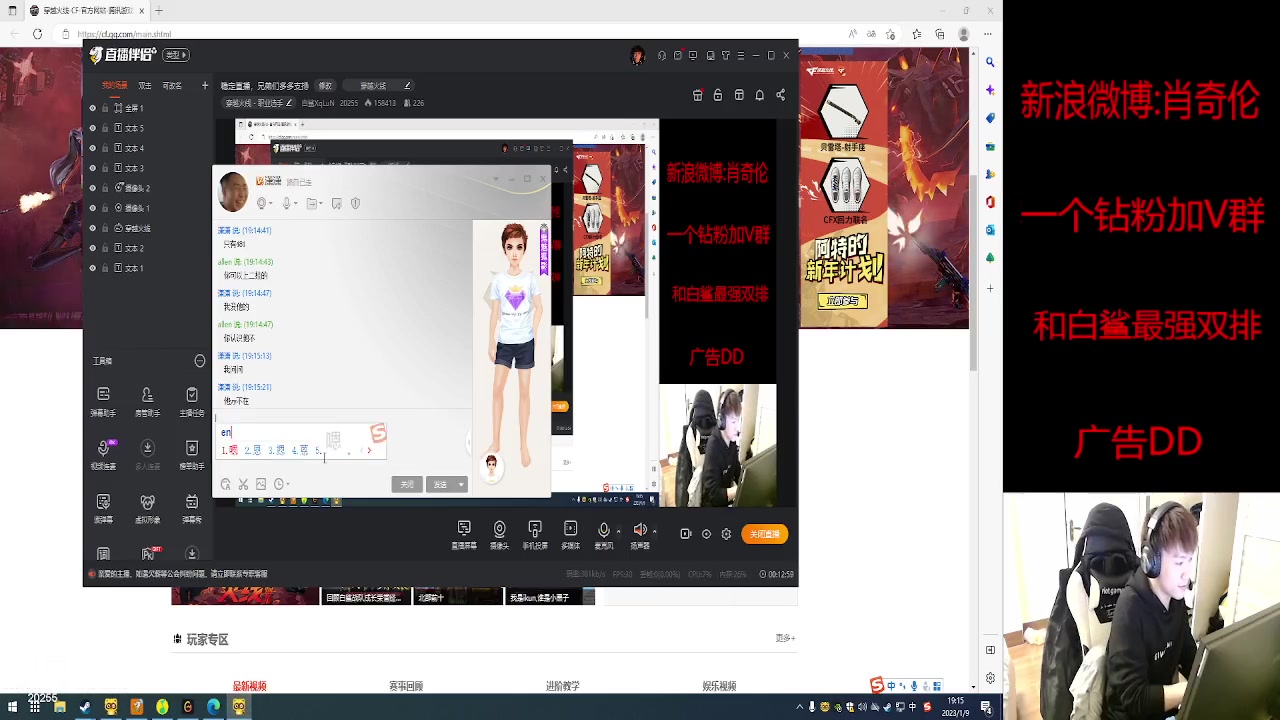Open the 房管助手 tool

pyautogui.click(x=147, y=400)
